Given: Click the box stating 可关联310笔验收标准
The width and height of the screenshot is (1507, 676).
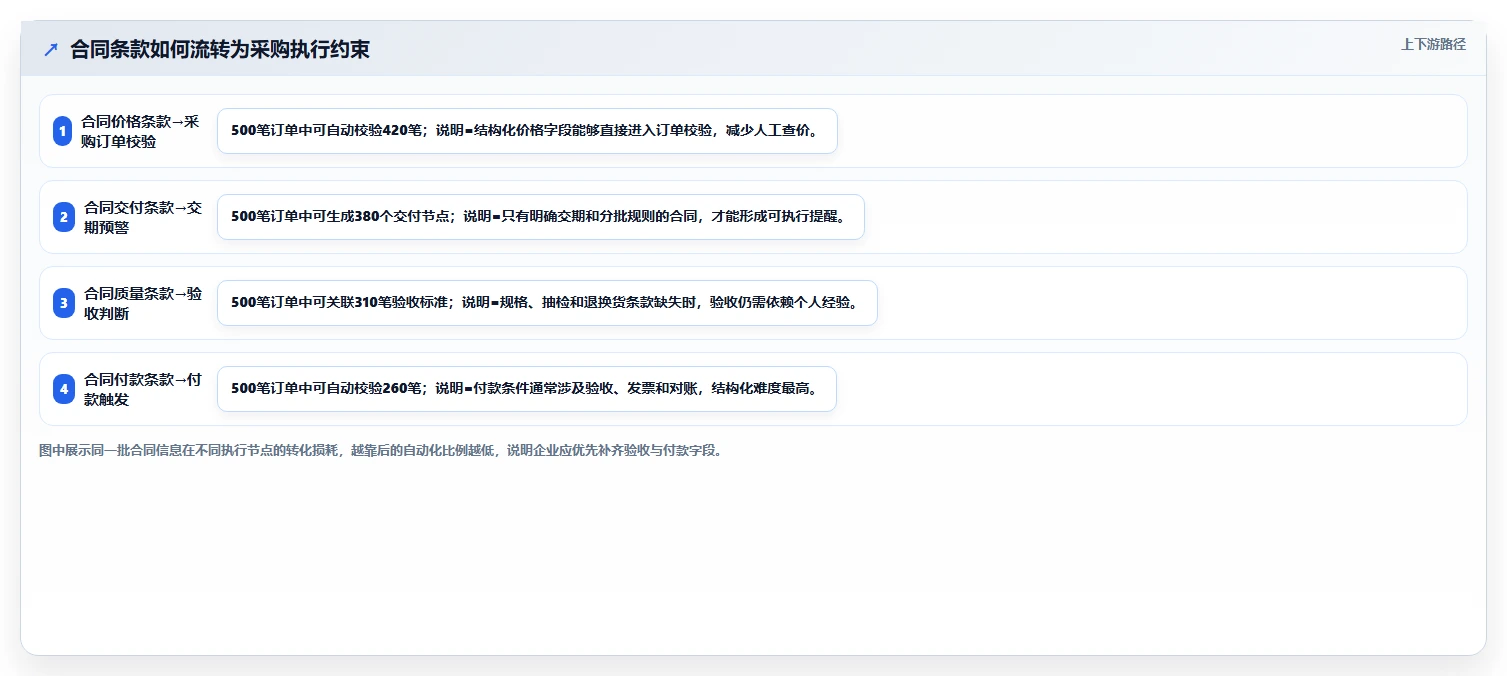Looking at the screenshot, I should pos(547,303).
